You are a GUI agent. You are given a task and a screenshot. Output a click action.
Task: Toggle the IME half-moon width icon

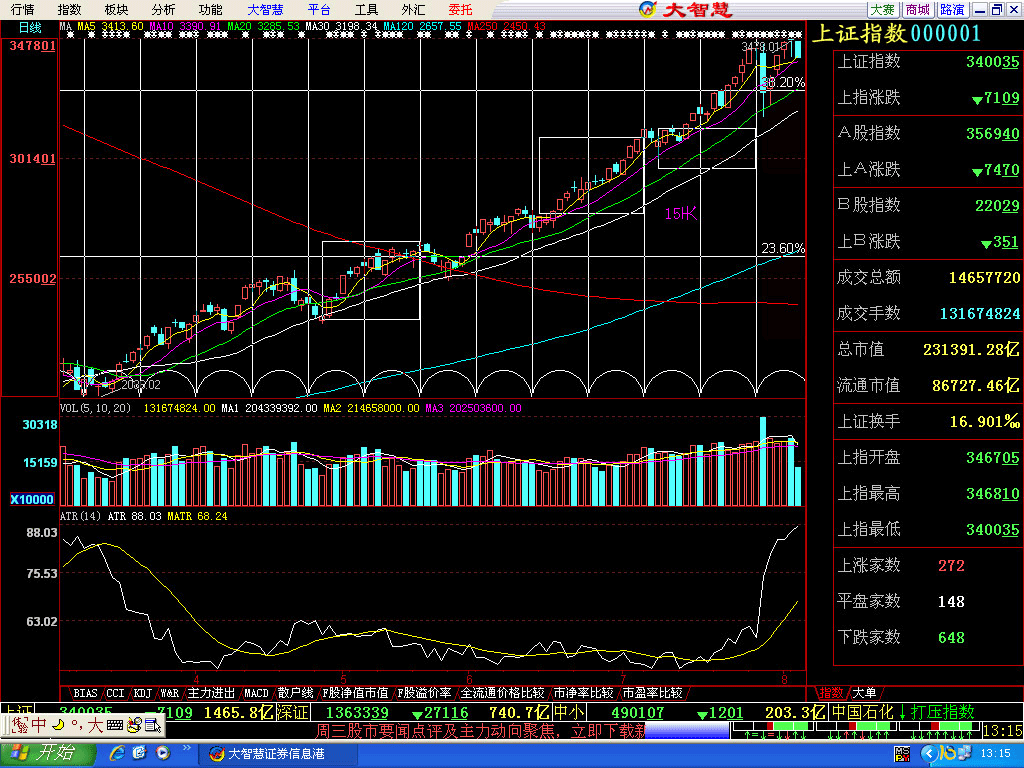click(x=58, y=724)
